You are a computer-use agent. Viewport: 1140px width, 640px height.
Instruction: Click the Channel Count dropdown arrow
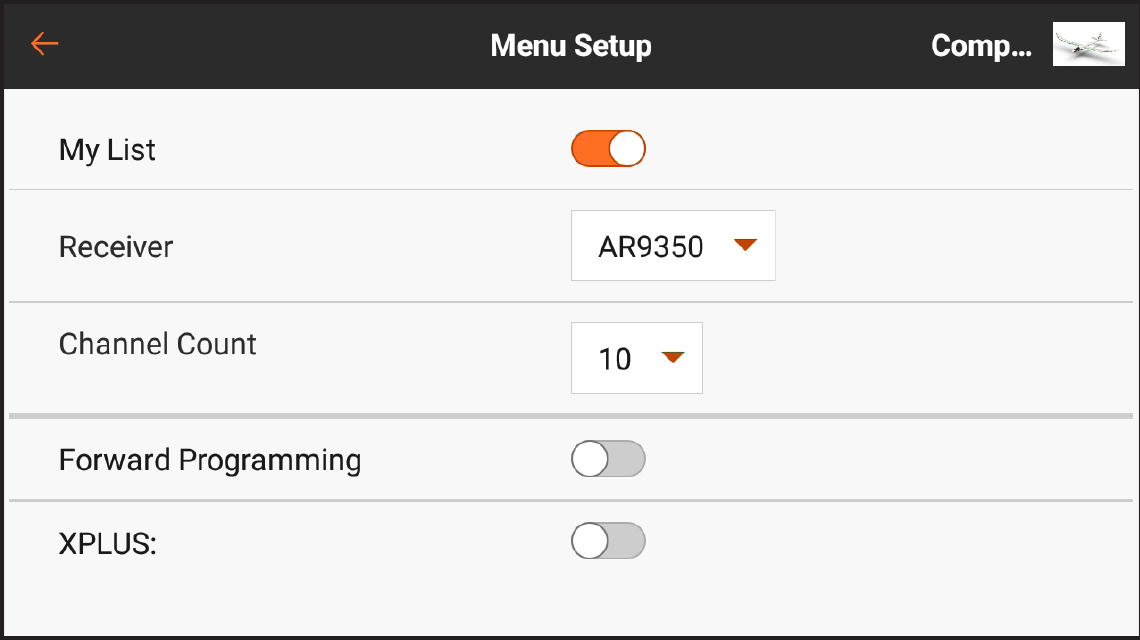(673, 357)
